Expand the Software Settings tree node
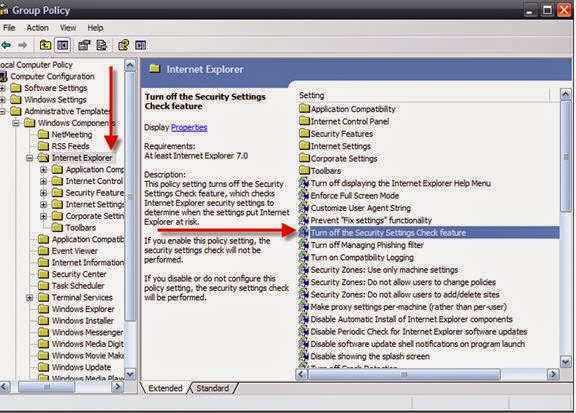The width and height of the screenshot is (576, 413). coord(2,88)
